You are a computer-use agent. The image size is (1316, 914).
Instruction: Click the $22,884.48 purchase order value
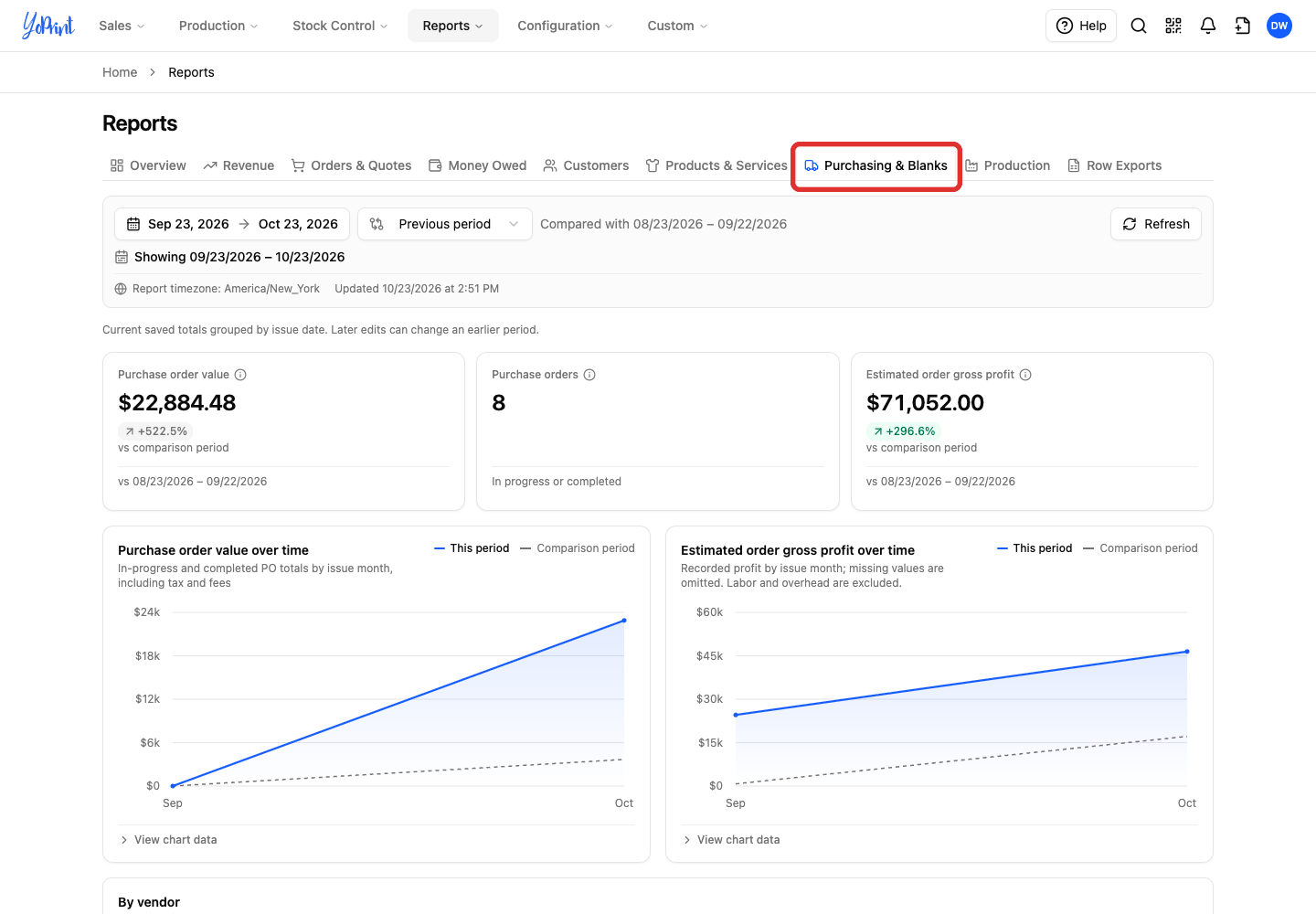(177, 403)
